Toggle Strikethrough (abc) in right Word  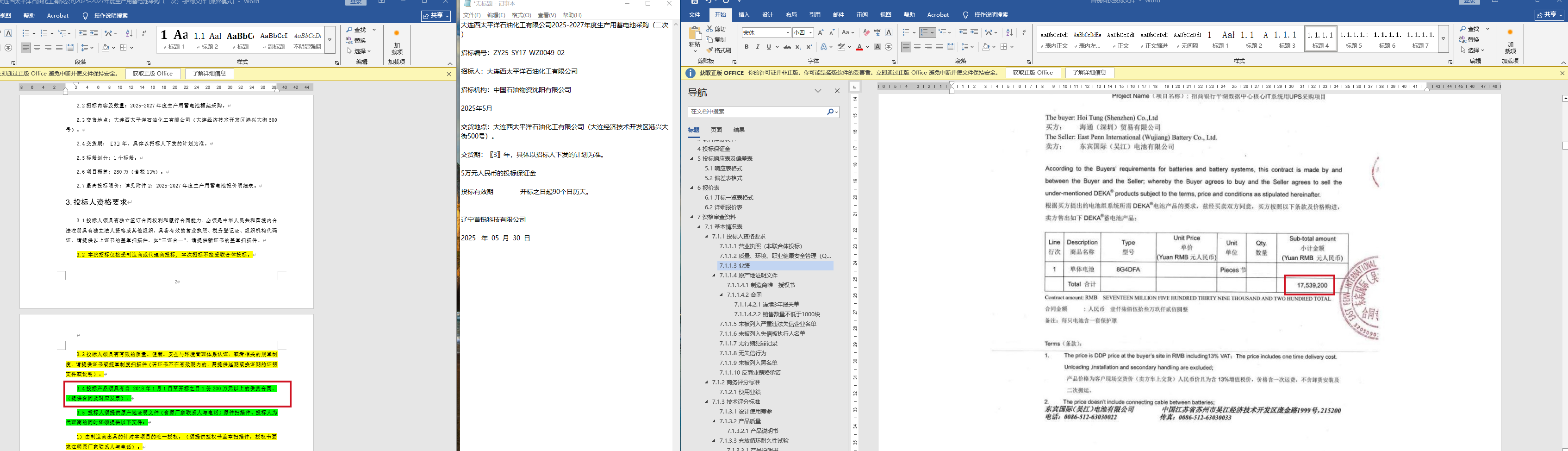pos(787,47)
